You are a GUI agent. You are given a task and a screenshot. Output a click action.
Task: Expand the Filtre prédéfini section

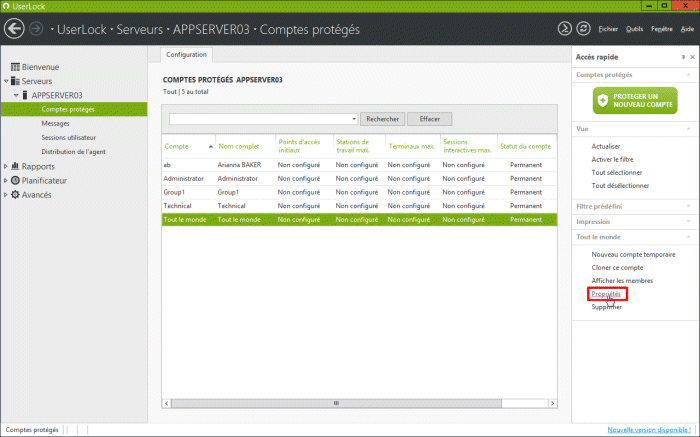point(689,206)
